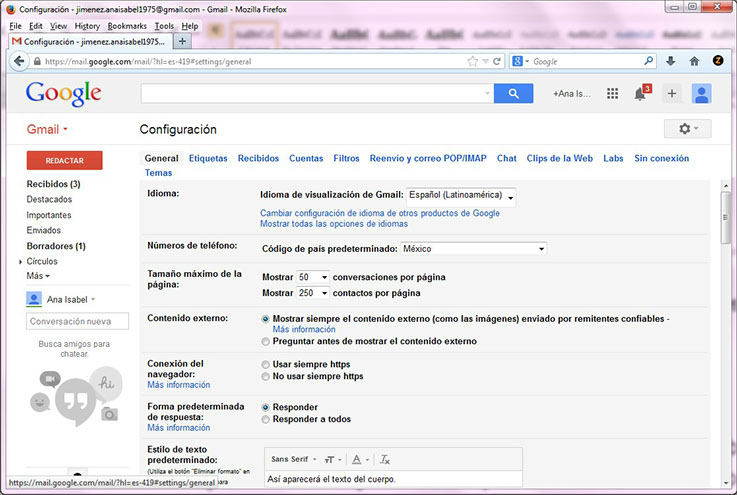The height and width of the screenshot is (495, 737).
Task: Open the notifications bell icon
Action: tap(640, 94)
